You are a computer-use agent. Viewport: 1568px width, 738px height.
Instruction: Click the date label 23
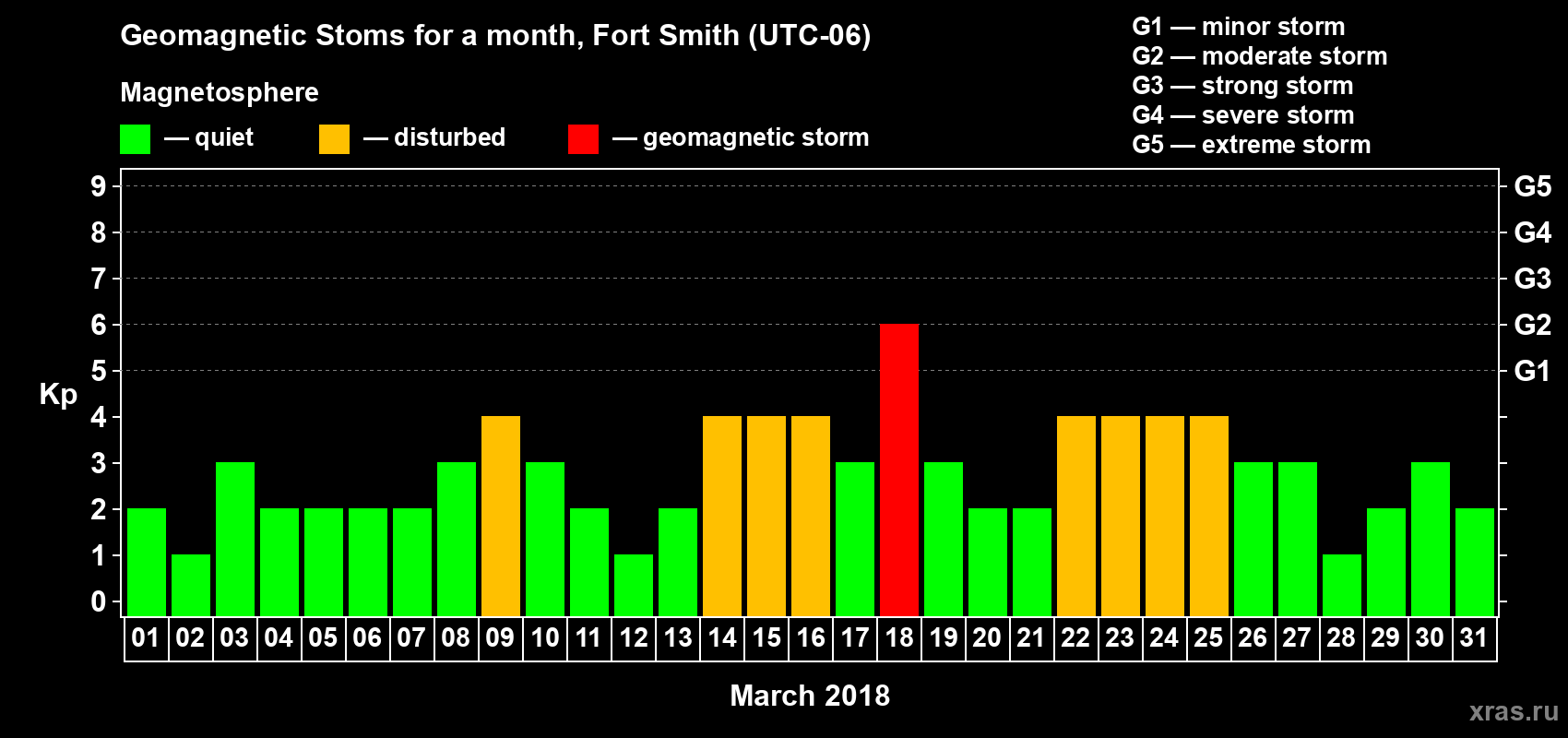tap(1120, 638)
